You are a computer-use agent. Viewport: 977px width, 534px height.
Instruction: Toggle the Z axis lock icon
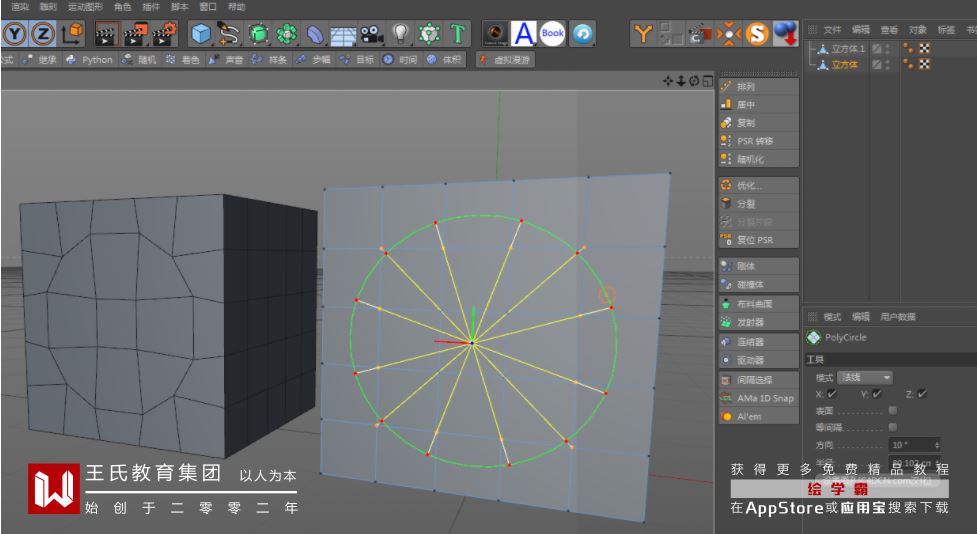click(x=43, y=34)
